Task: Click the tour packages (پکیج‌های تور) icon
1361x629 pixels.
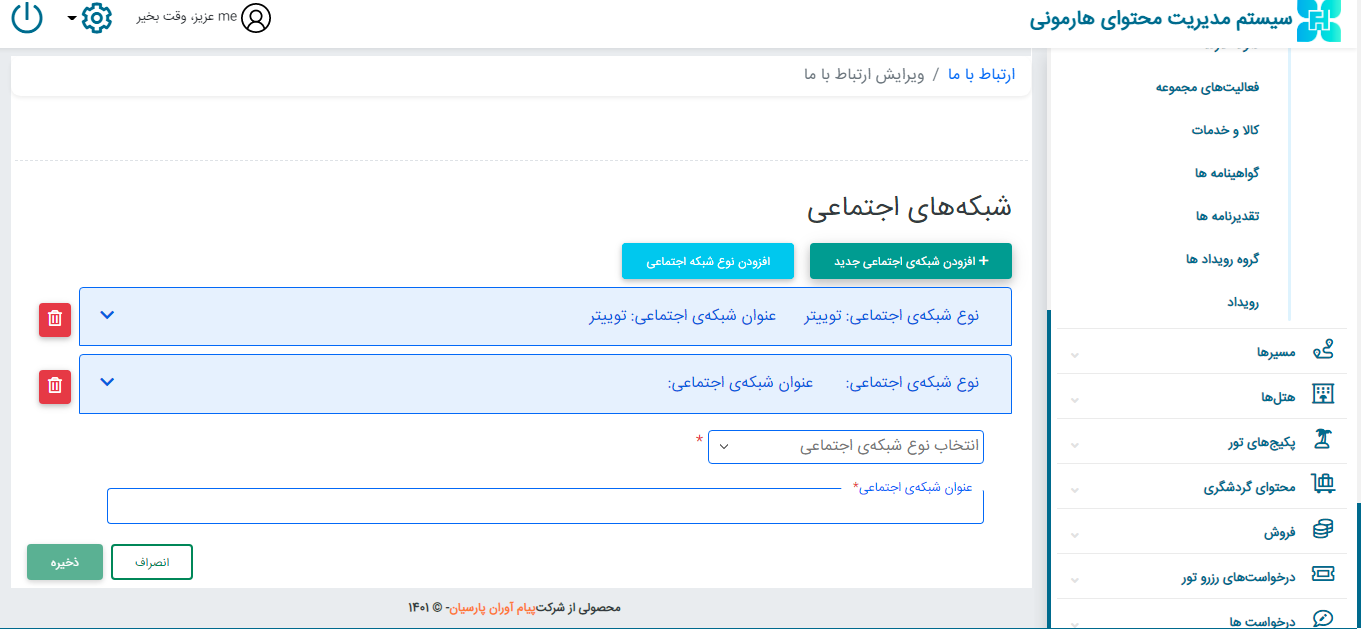Action: click(x=1322, y=441)
